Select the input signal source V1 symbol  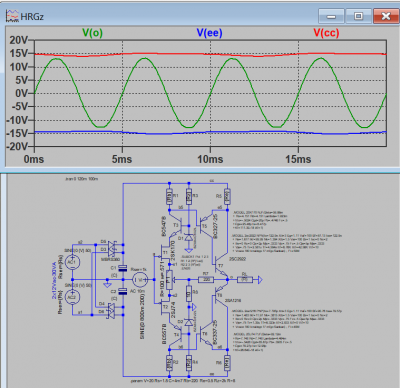pyautogui.click(x=140, y=280)
